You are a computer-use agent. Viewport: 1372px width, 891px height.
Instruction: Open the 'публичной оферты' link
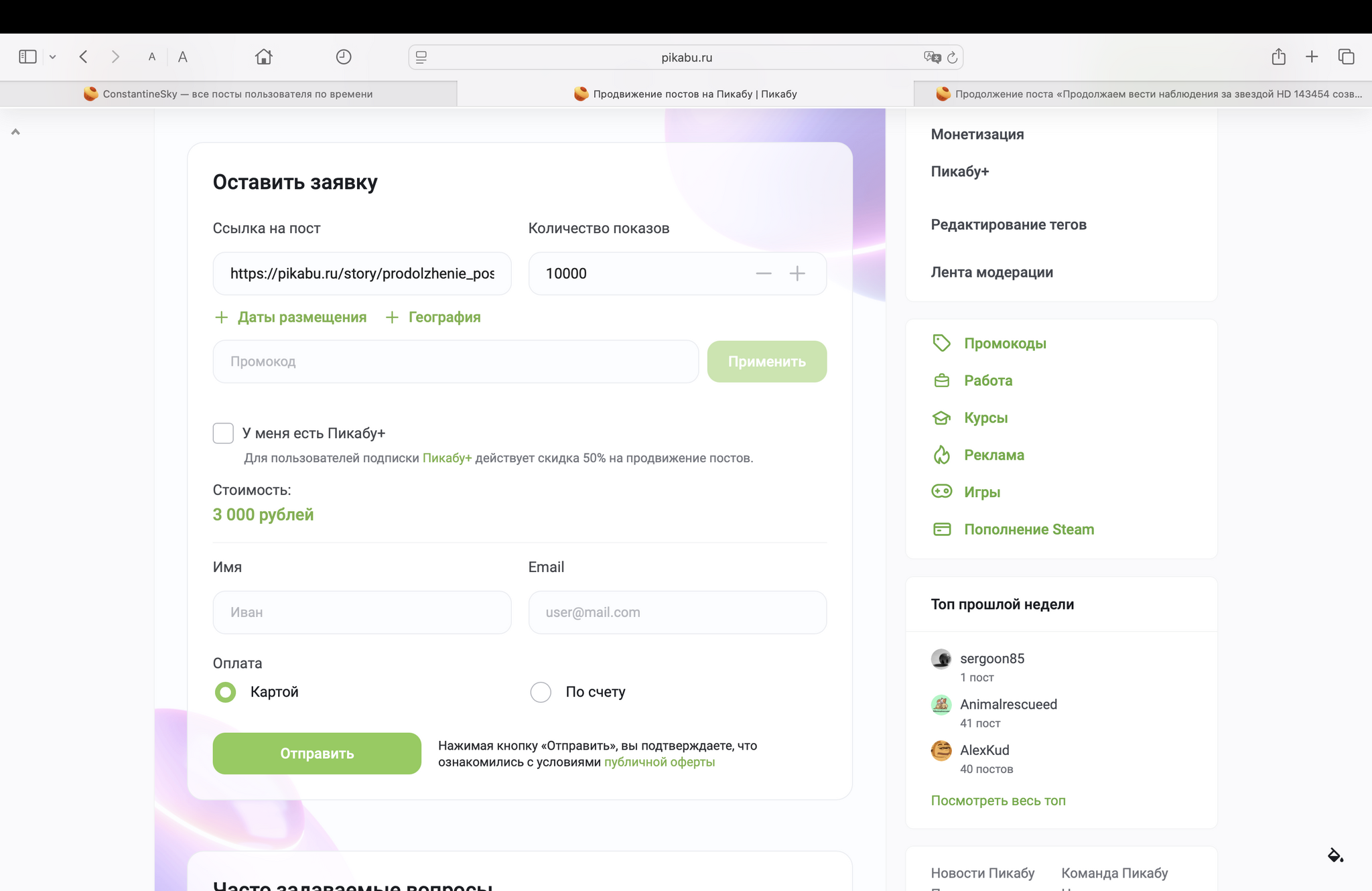[659, 762]
